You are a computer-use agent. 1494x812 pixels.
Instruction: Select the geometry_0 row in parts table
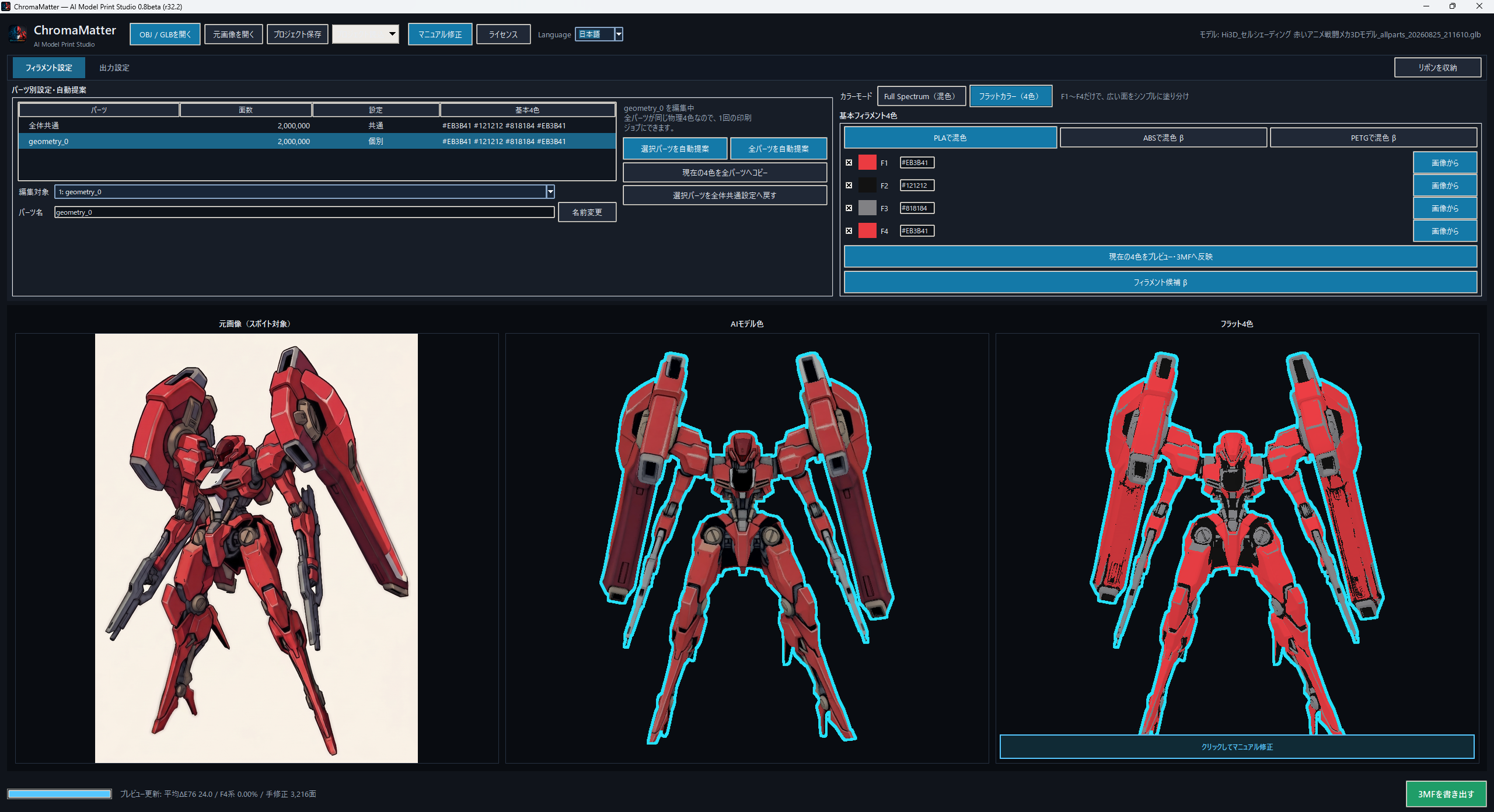point(317,141)
